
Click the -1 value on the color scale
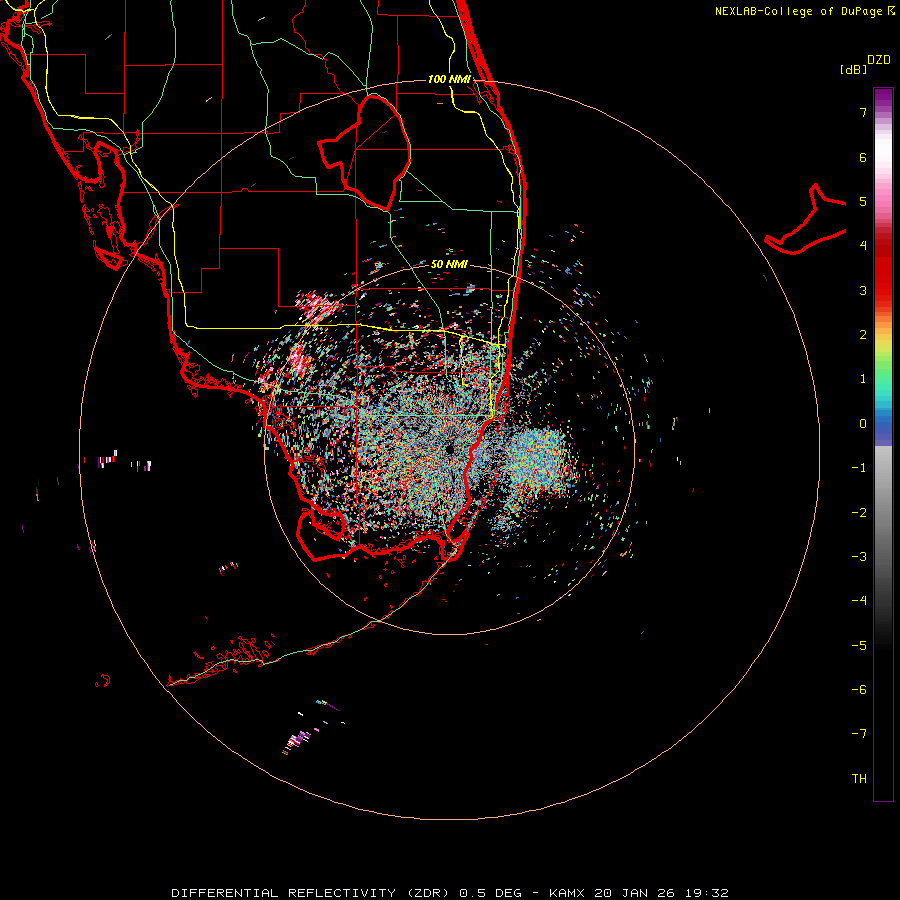[859, 467]
